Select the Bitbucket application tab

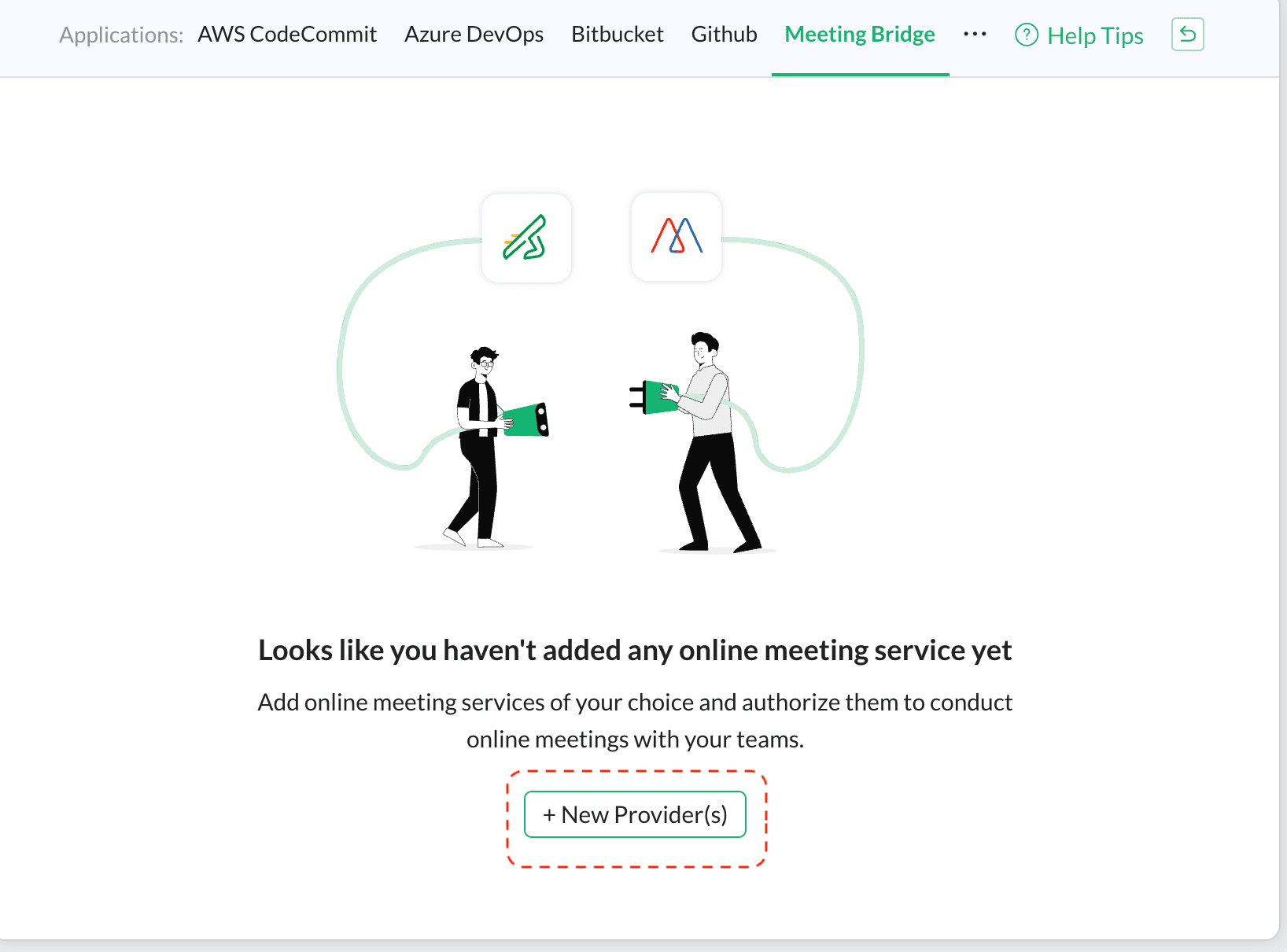pyautogui.click(x=618, y=35)
